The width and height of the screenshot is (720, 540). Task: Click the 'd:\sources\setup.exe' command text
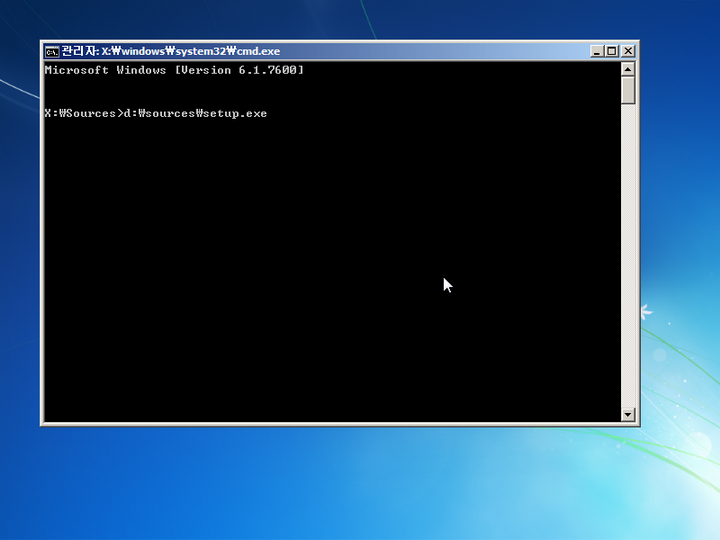pyautogui.click(x=195, y=113)
